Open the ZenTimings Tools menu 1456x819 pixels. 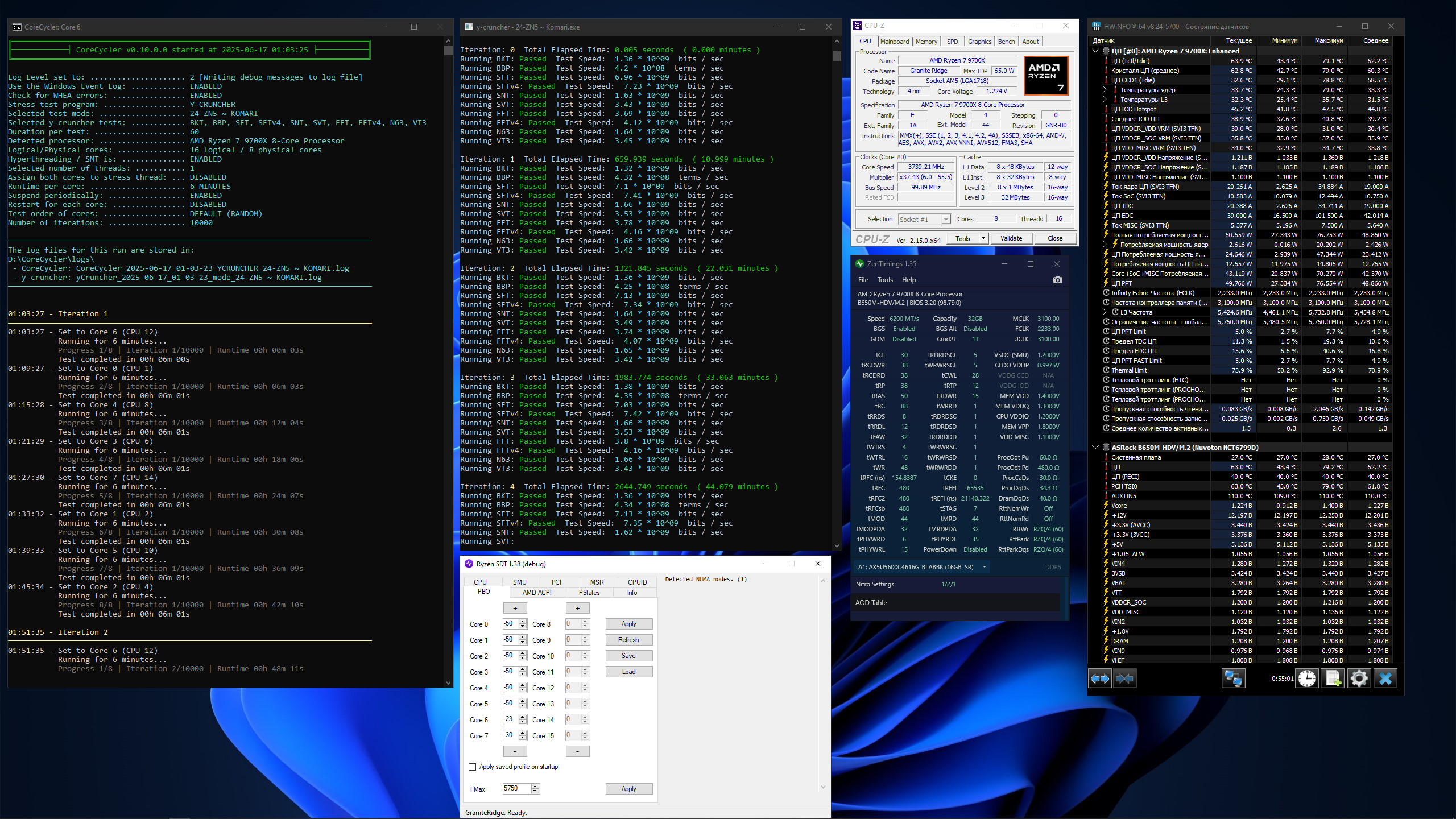pos(885,280)
